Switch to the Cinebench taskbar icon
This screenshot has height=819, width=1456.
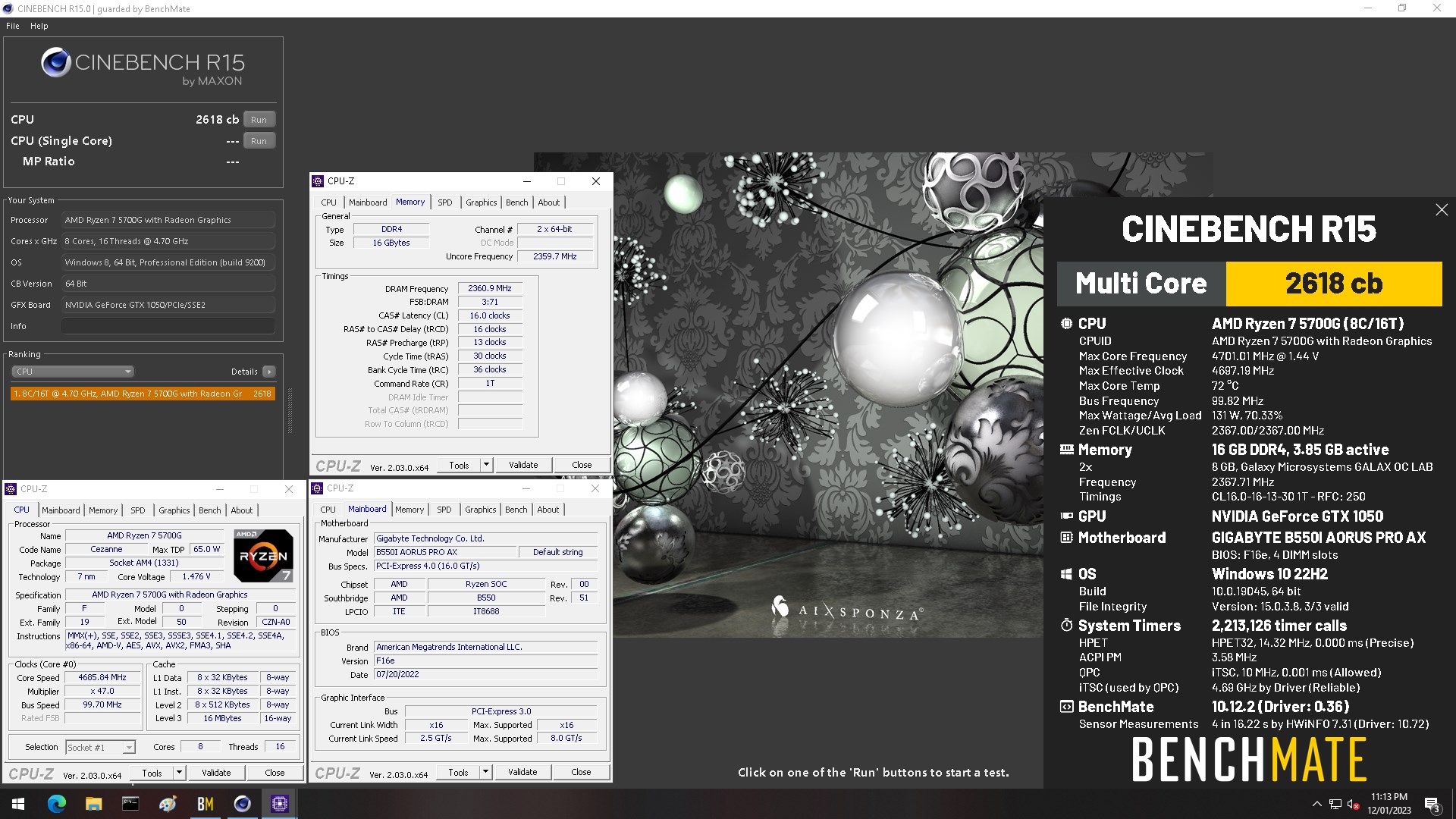[242, 804]
